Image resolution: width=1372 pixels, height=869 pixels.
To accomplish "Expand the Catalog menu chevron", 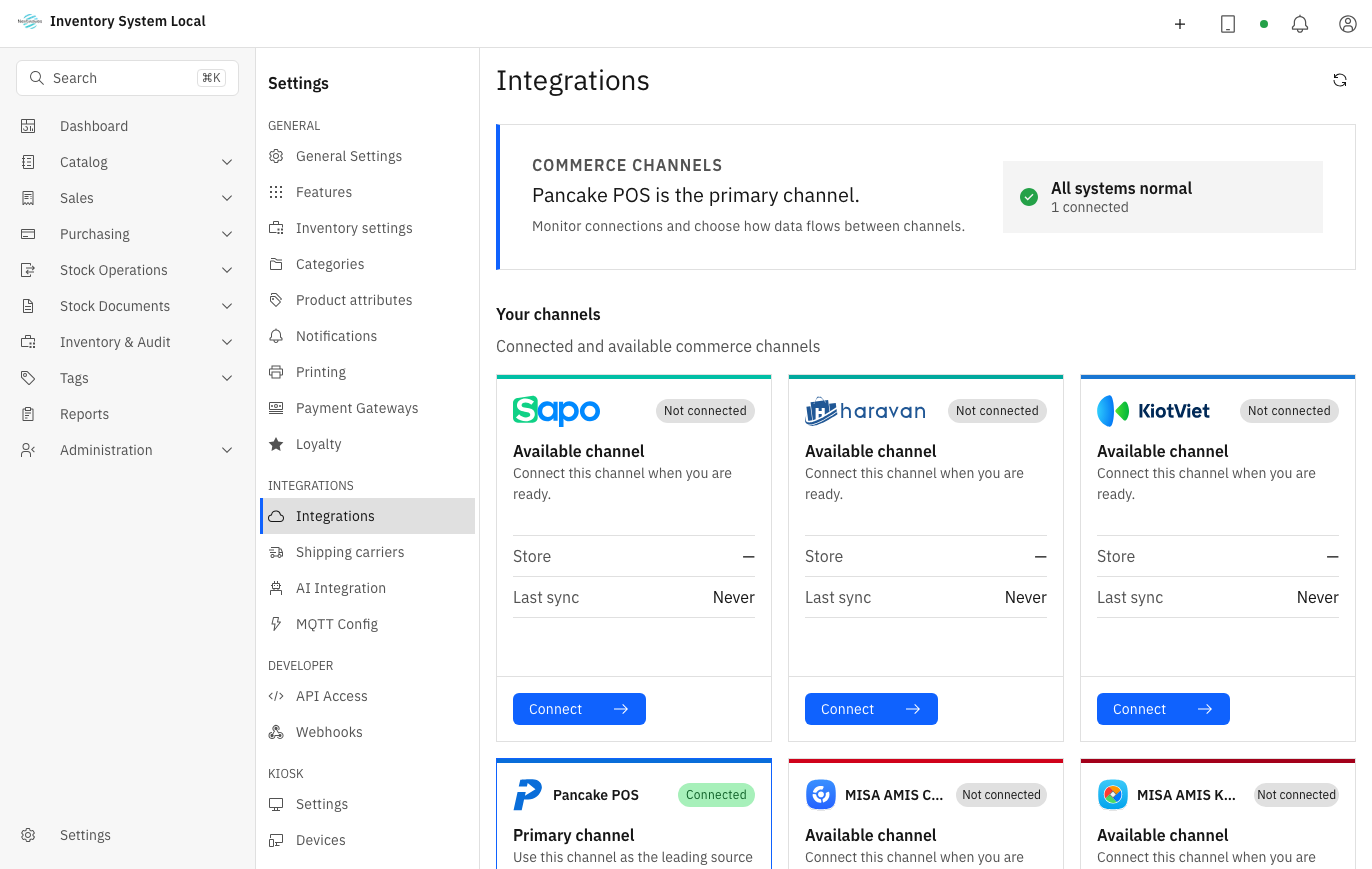I will click(x=227, y=162).
